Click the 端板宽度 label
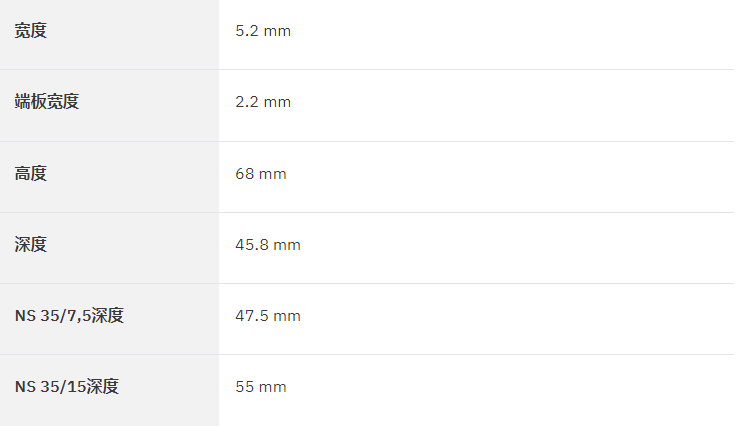This screenshot has height=426, width=739. tap(47, 102)
